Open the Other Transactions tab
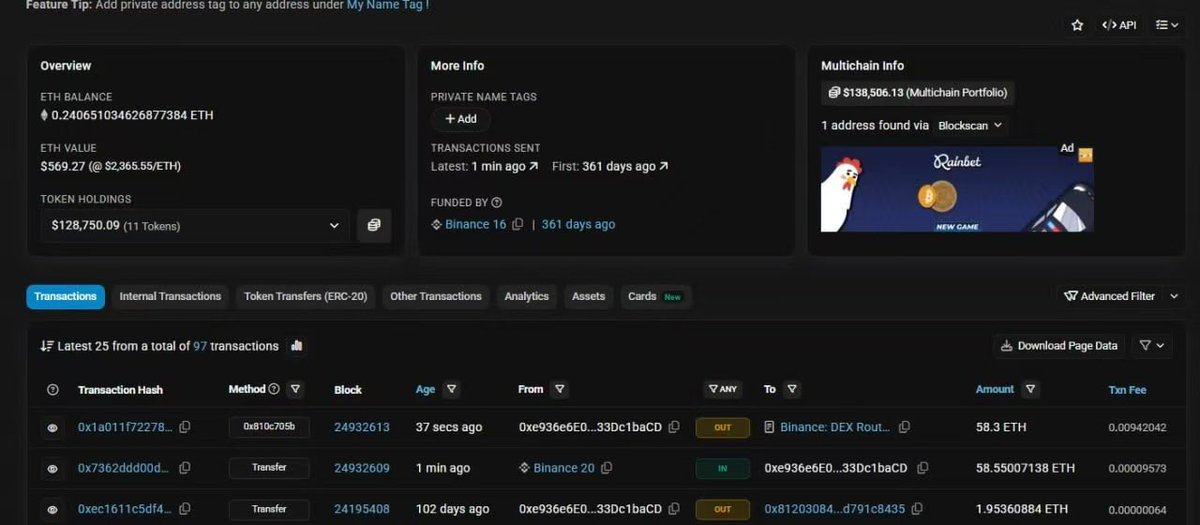This screenshot has height=525, width=1200. (x=436, y=297)
